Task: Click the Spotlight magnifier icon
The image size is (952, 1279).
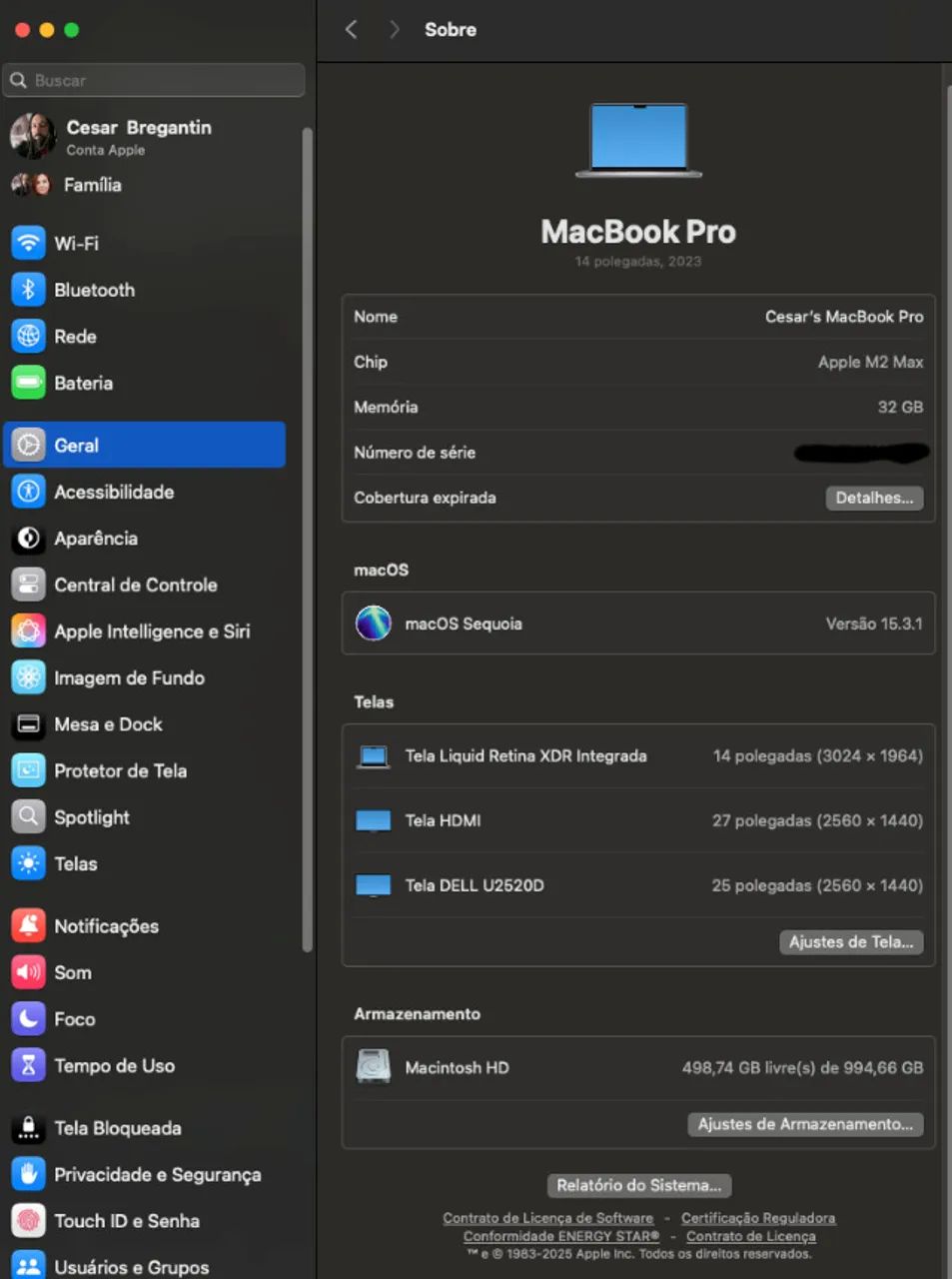Action: [28, 817]
